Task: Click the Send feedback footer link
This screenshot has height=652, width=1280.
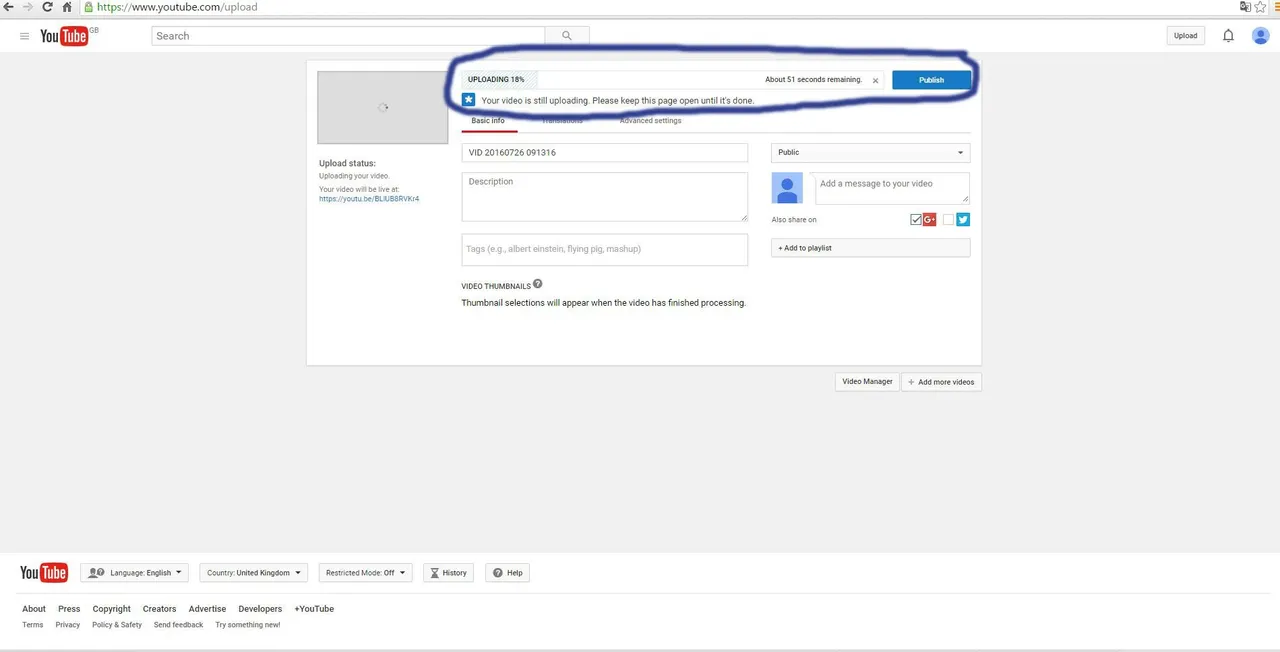Action: click(x=178, y=625)
